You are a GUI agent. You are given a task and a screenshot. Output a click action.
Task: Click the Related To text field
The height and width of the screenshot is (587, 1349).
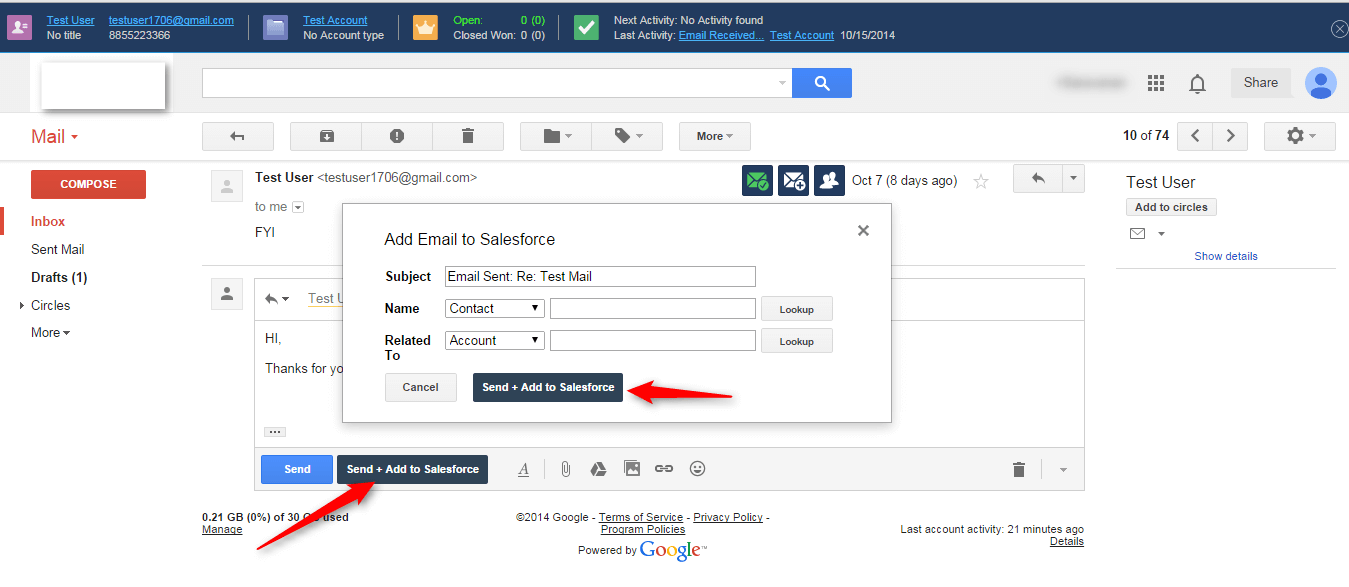[653, 341]
